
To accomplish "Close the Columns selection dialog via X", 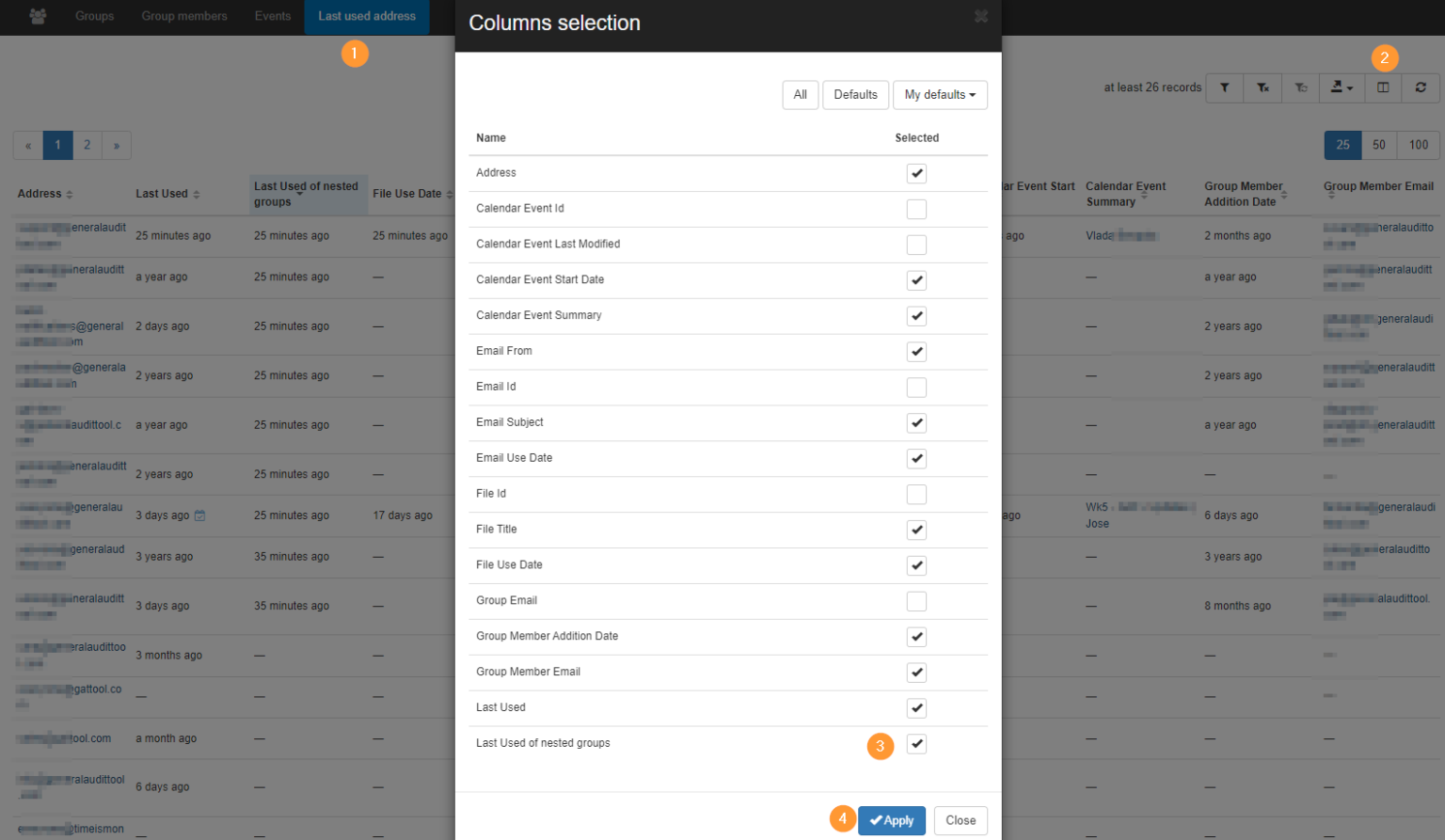I will coord(981,16).
